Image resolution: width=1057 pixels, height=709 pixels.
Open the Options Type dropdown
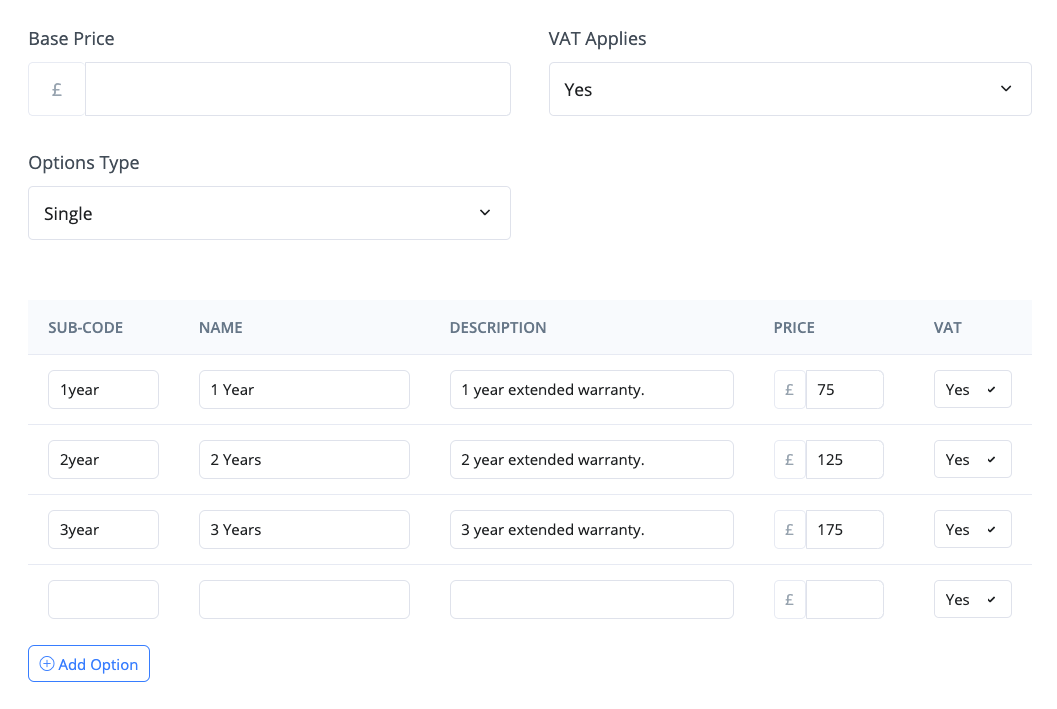[269, 213]
